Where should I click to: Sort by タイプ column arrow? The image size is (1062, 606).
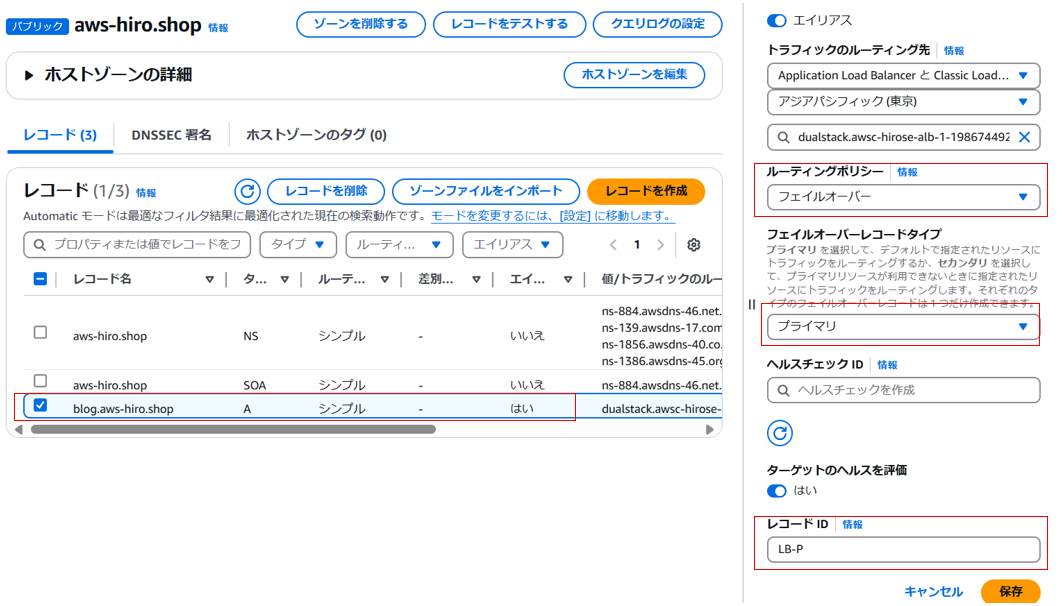[284, 279]
